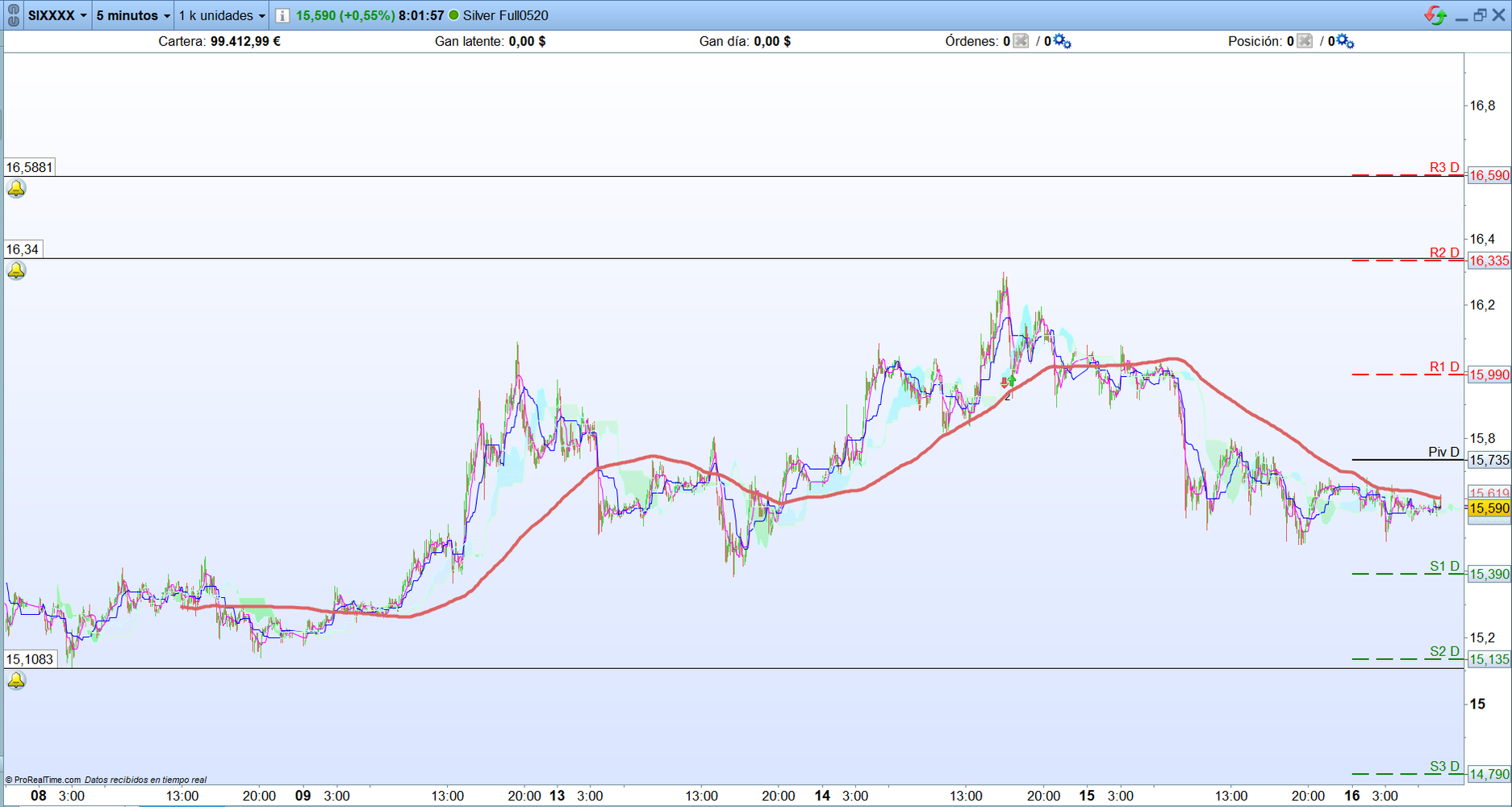Screen dimensions: 1512x807
Task: Click the R1 D pivot label
Action: pyautogui.click(x=1444, y=367)
